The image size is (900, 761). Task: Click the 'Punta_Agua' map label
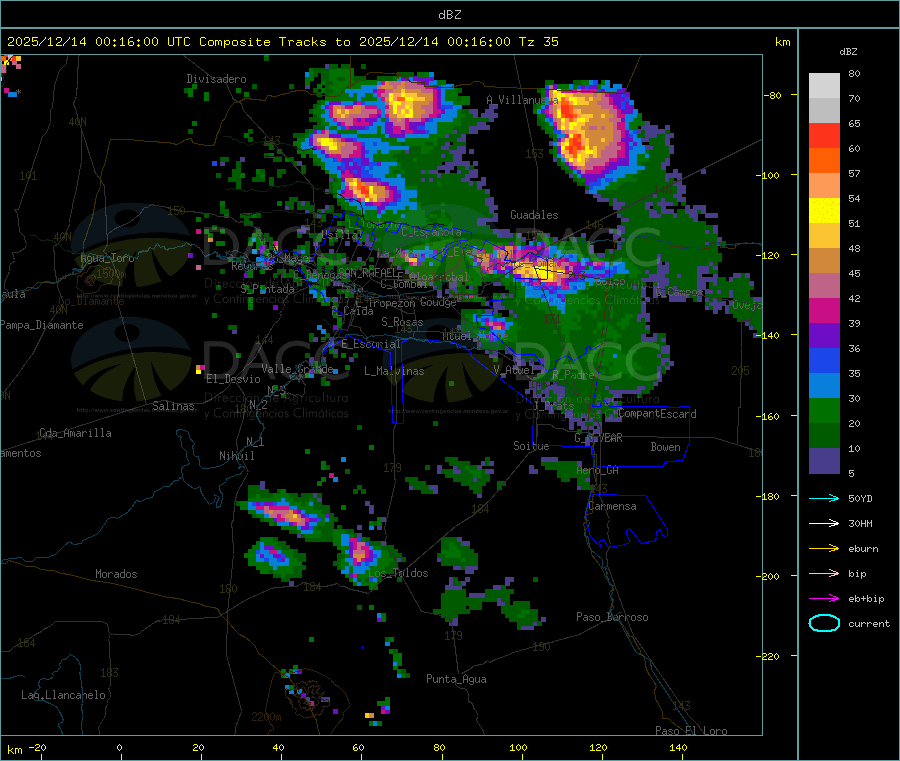(x=456, y=680)
